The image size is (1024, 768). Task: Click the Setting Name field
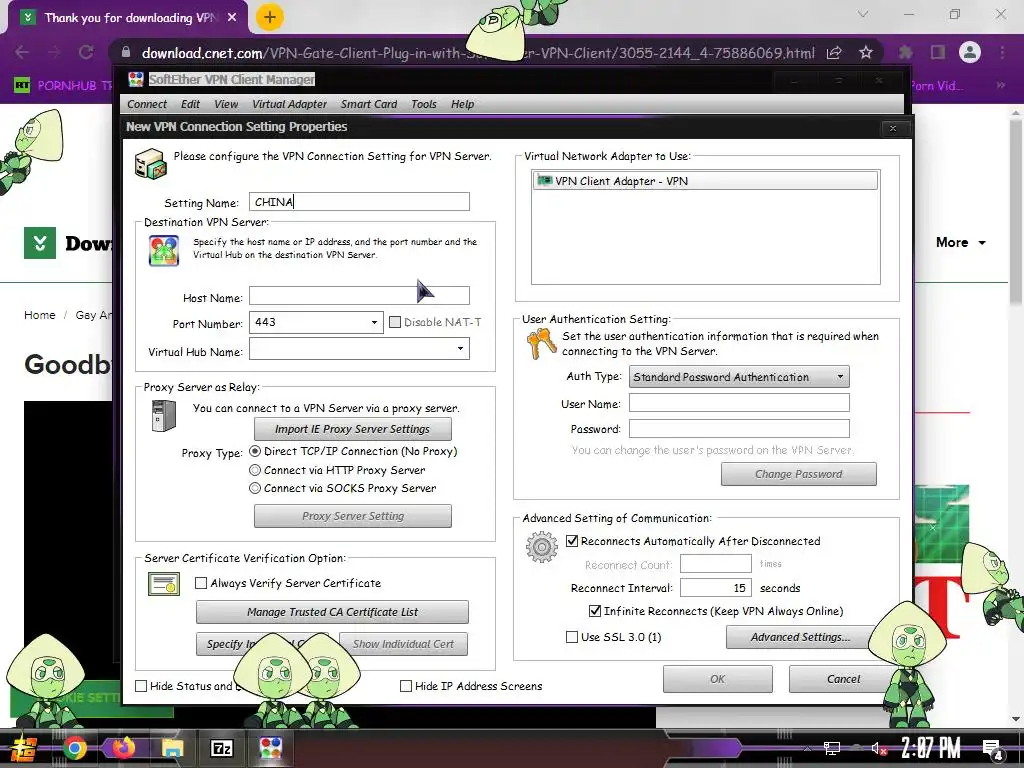359,201
